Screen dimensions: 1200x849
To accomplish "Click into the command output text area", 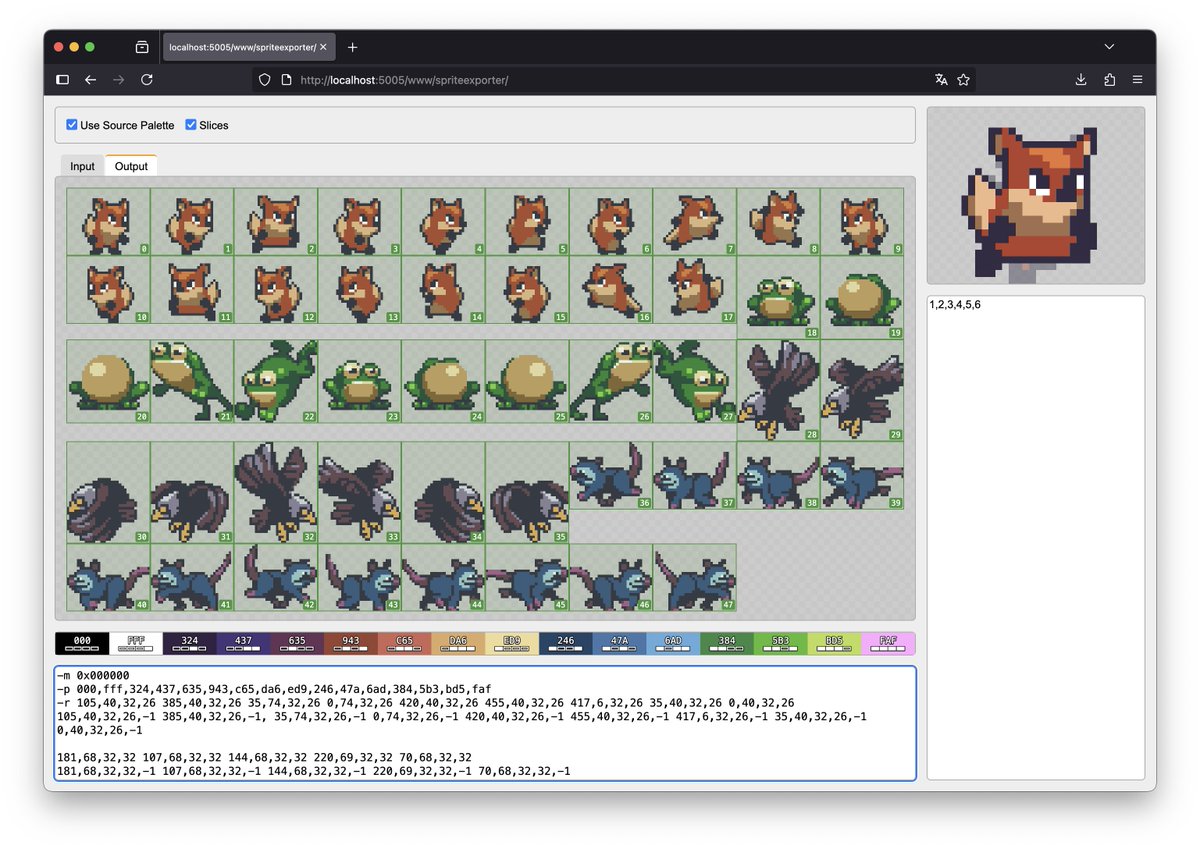I will pos(485,723).
